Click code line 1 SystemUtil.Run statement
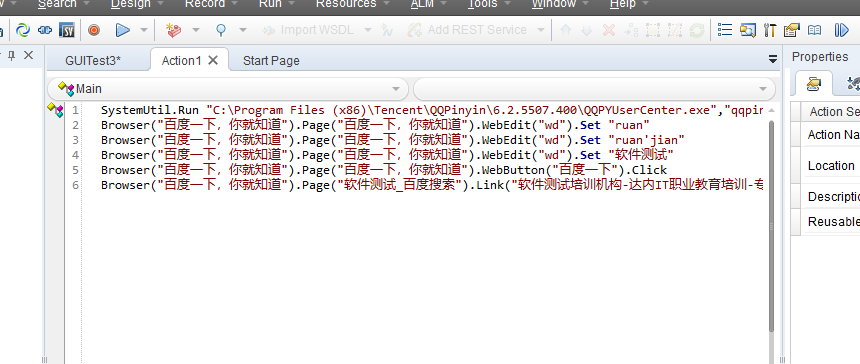The height and width of the screenshot is (364, 860). tap(432, 110)
